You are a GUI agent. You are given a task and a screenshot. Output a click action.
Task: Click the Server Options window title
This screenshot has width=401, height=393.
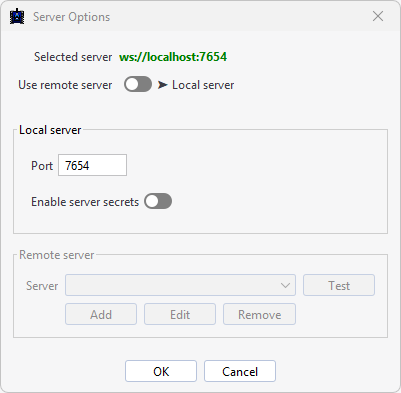[x=71, y=17]
